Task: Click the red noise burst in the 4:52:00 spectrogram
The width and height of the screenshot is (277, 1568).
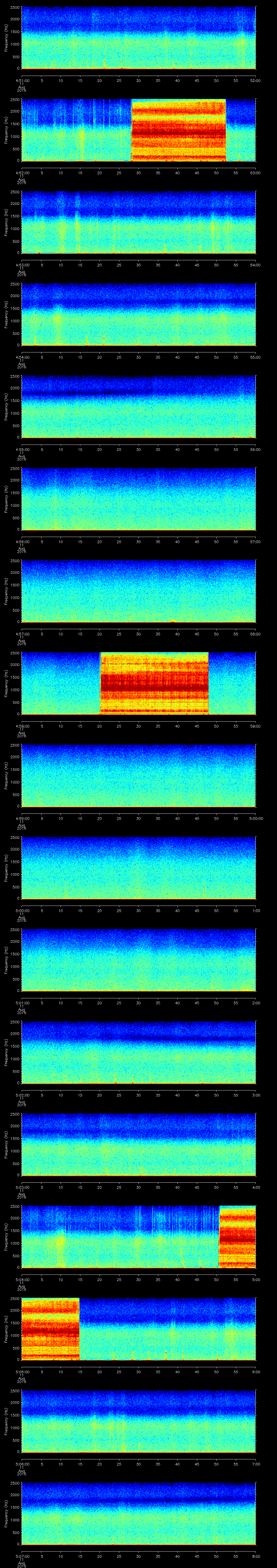Action: (178, 130)
